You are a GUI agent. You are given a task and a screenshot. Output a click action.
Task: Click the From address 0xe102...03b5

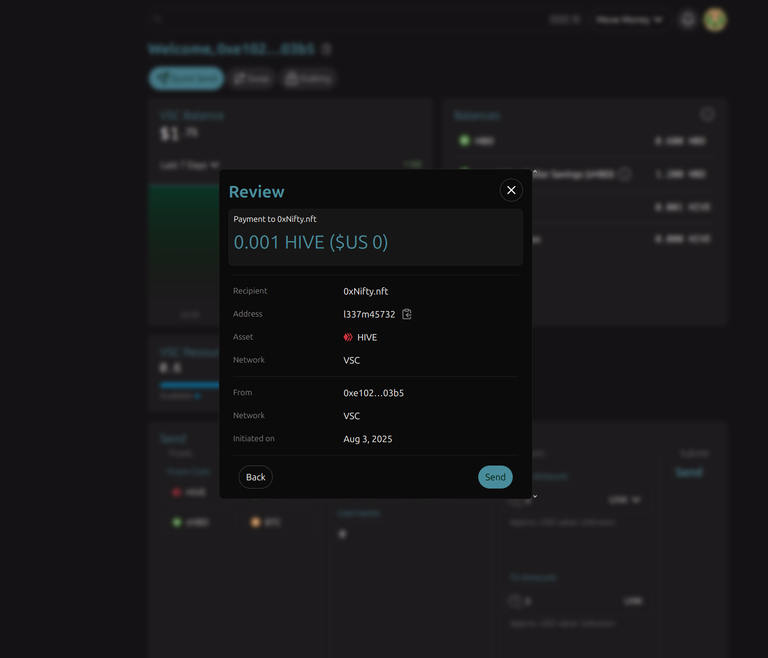[373, 393]
